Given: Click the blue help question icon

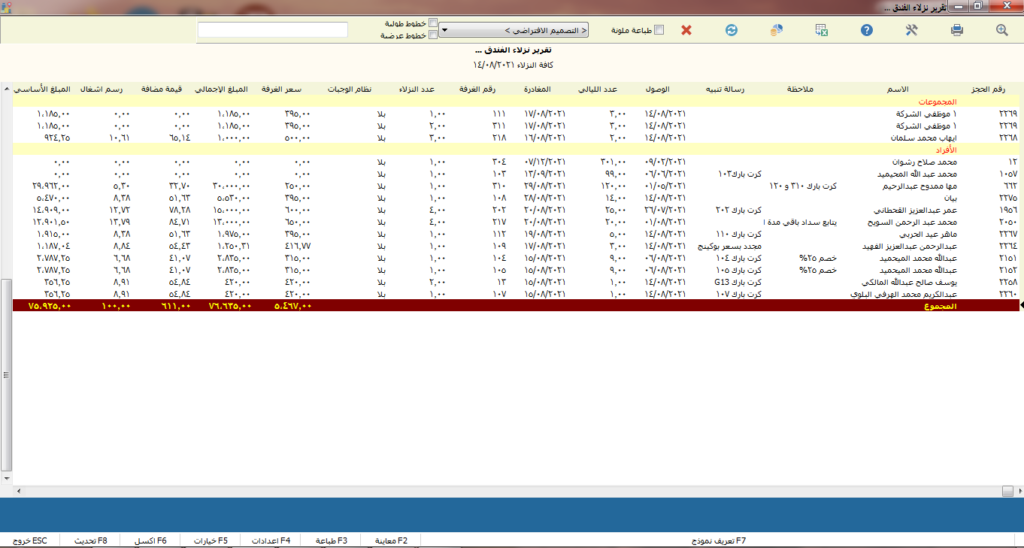Looking at the screenshot, I should 868,30.
